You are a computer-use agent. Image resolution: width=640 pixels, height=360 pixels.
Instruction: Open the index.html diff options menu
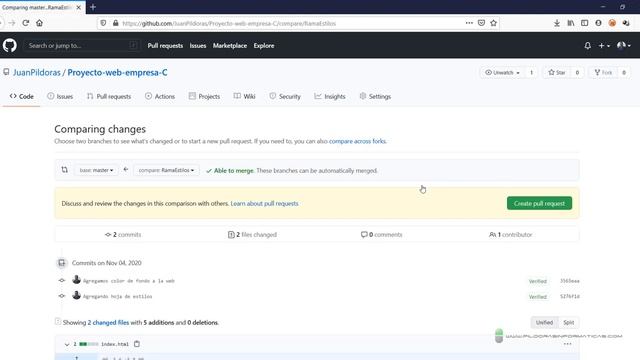click(x=567, y=344)
